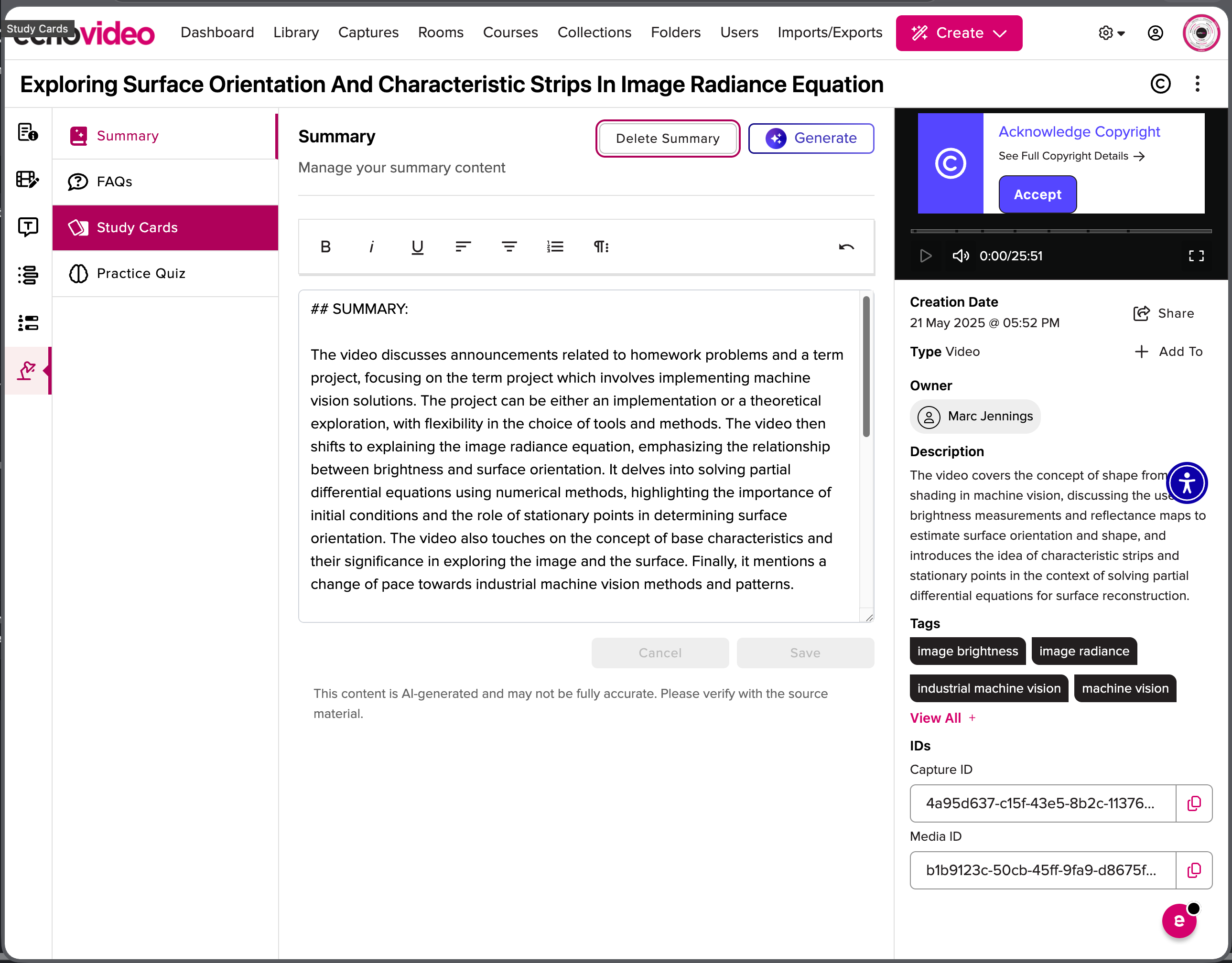Generate a new summary
Viewport: 1232px width, 963px height.
811,138
